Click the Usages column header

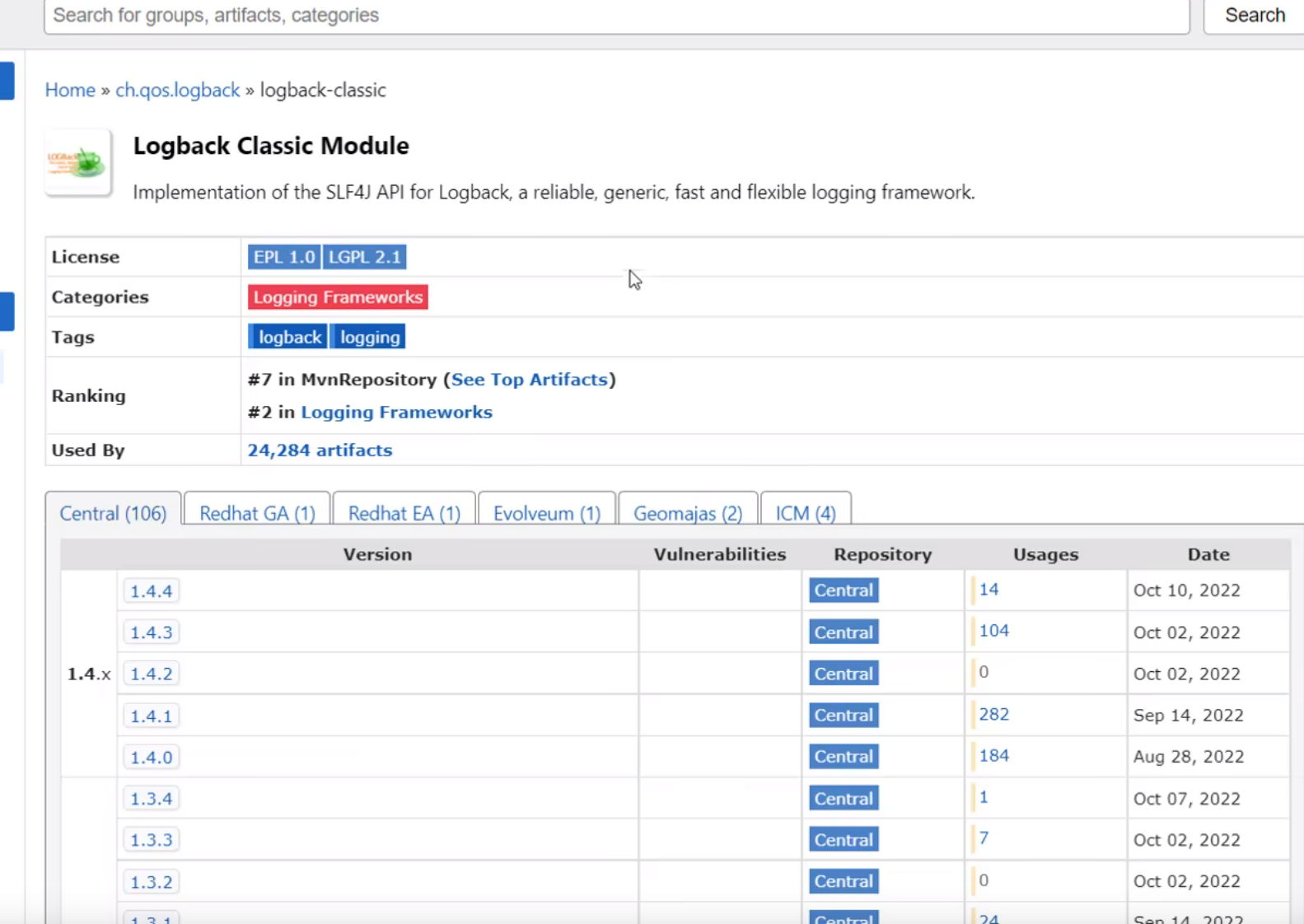click(x=1045, y=554)
